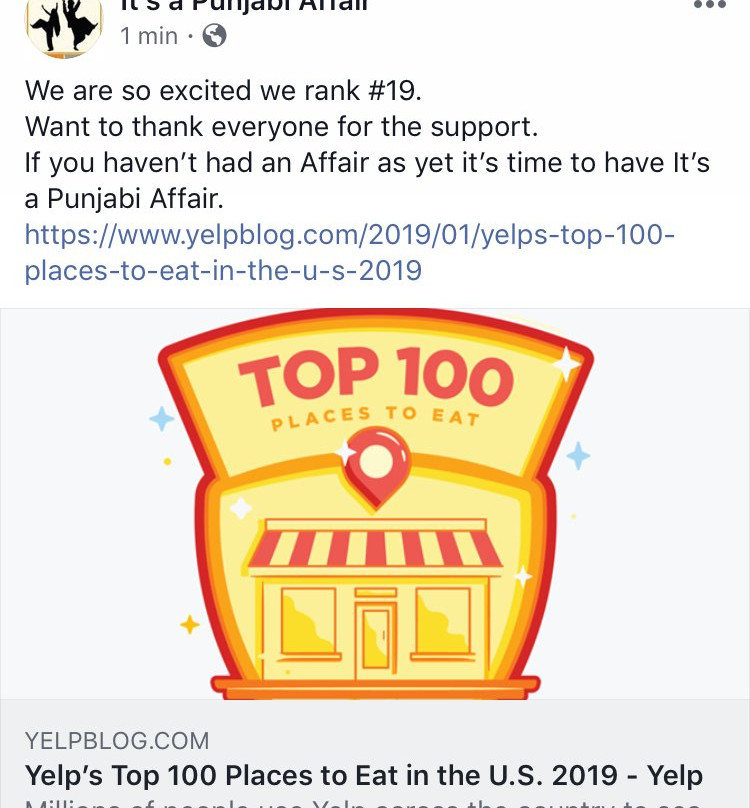Tap URL line 'places-to-eat-in-the-u-s-2019'
This screenshot has height=808, width=750.
point(223,271)
